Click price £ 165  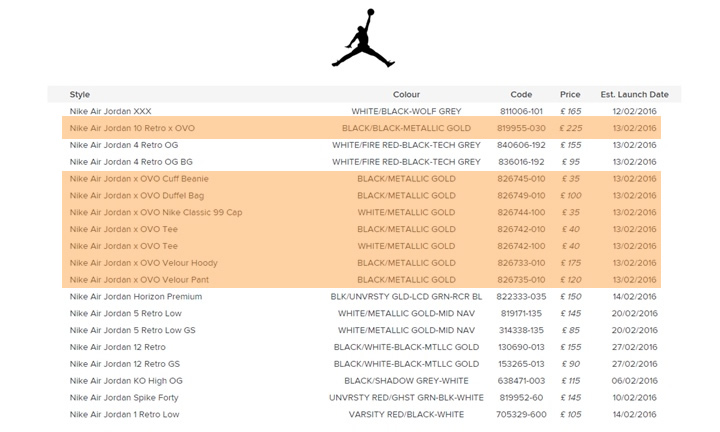[x=570, y=111]
